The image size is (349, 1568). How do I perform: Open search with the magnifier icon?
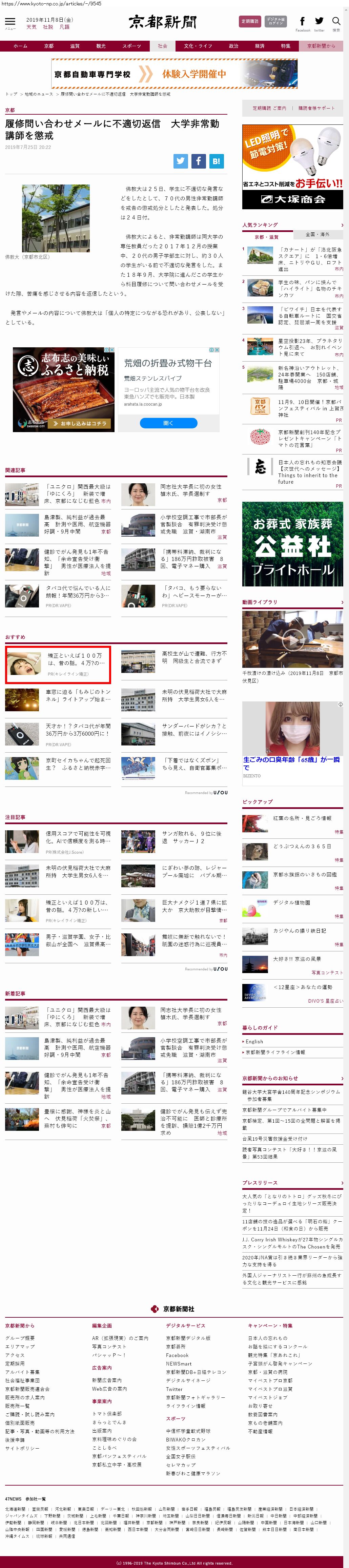point(336,21)
